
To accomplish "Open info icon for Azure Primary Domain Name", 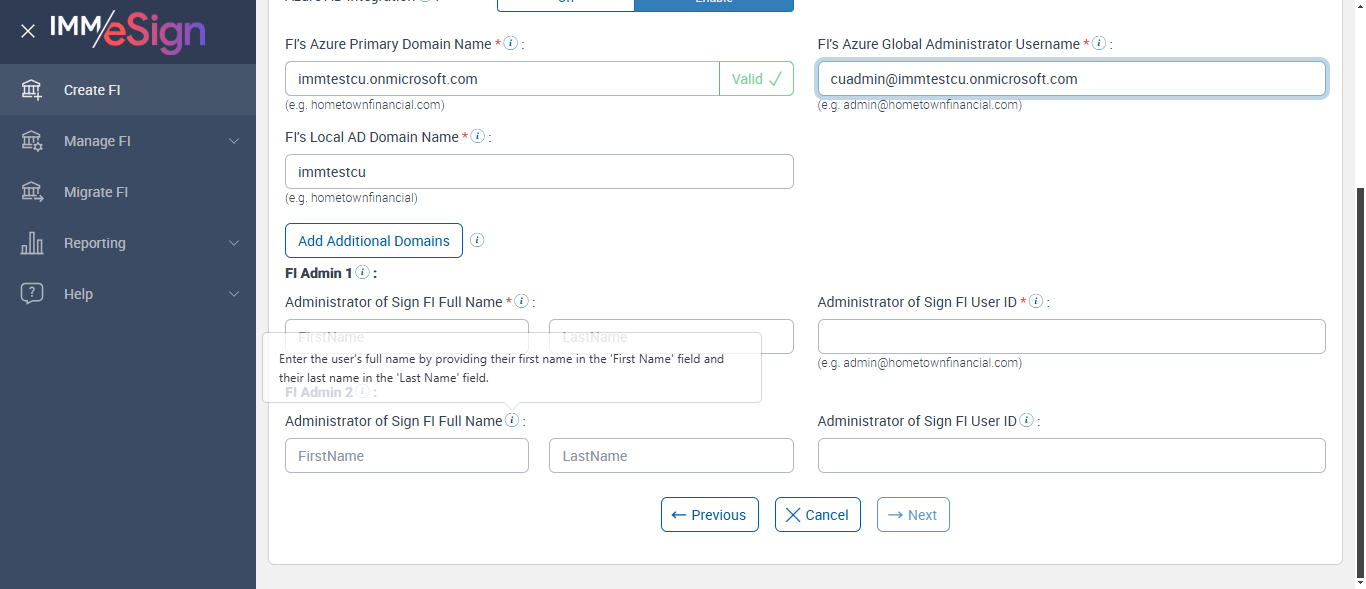I will 511,44.
